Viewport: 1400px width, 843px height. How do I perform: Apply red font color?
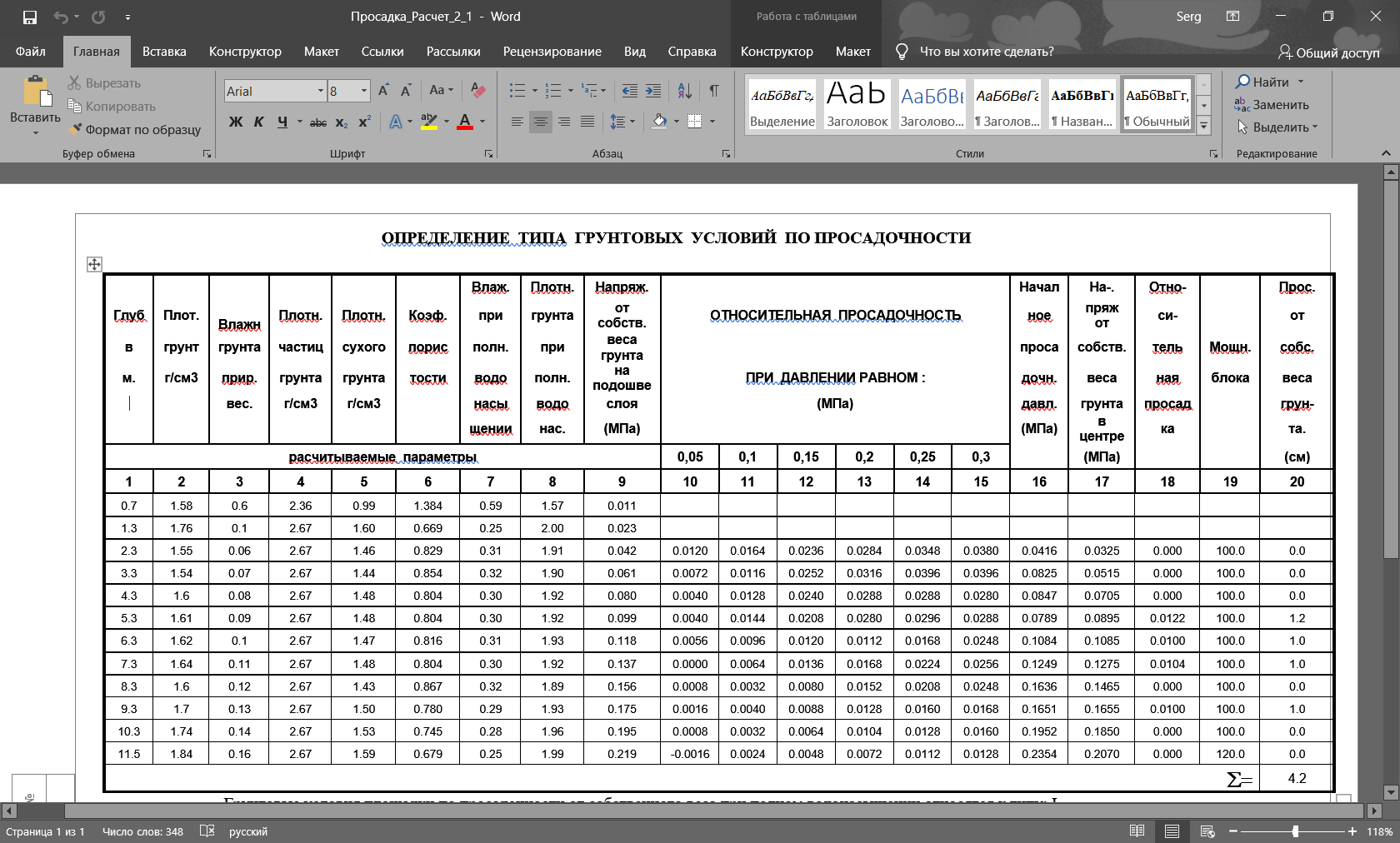click(465, 122)
